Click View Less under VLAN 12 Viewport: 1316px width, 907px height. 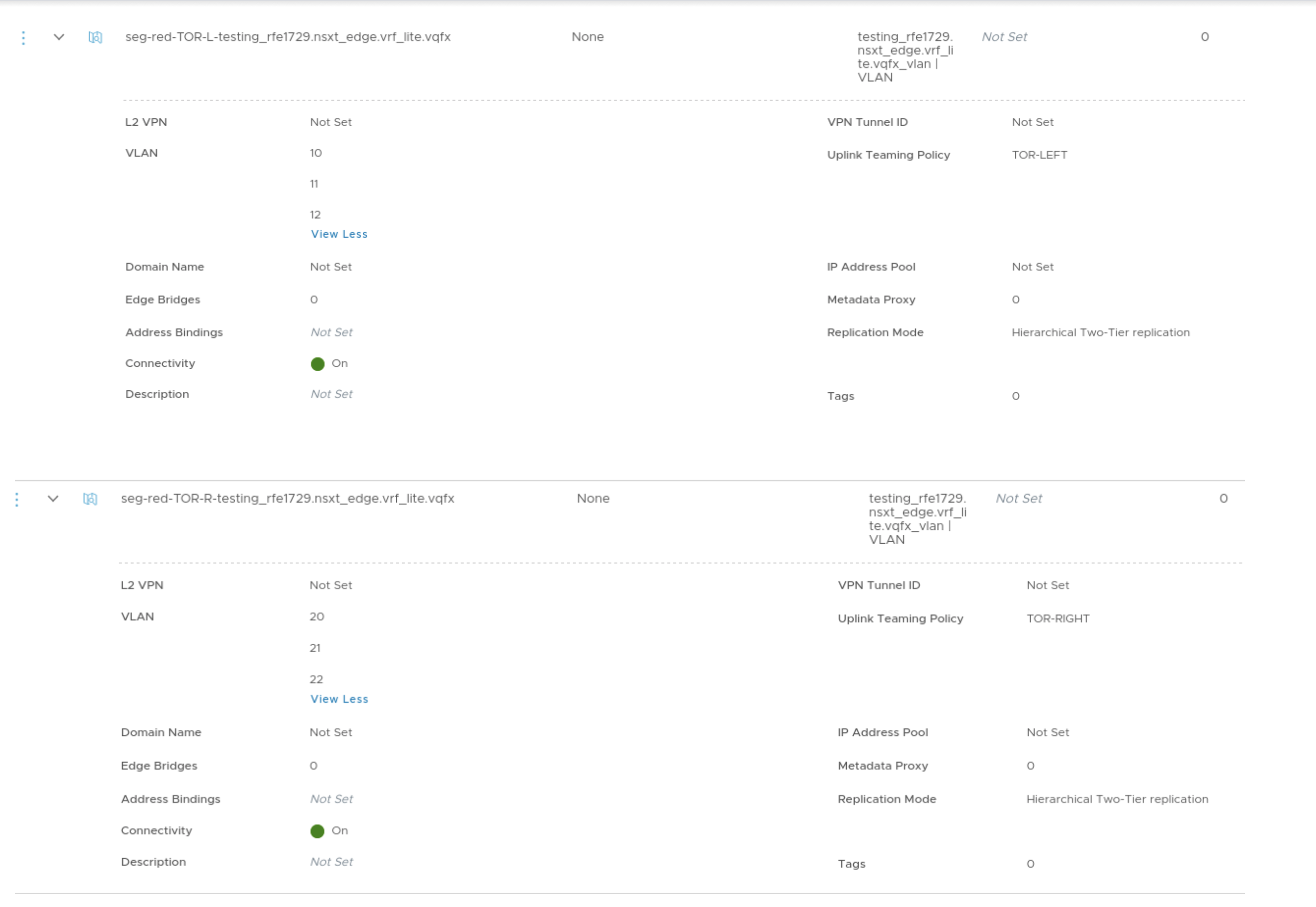339,234
